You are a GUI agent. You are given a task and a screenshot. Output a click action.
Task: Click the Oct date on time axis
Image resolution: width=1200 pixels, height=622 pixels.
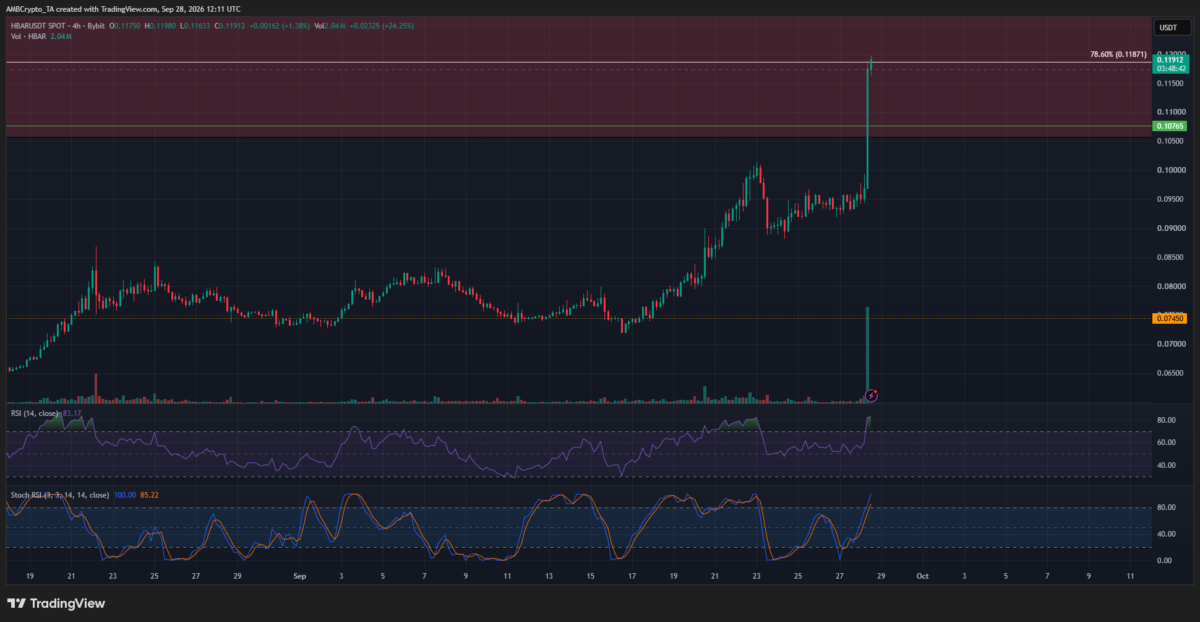pos(921,576)
